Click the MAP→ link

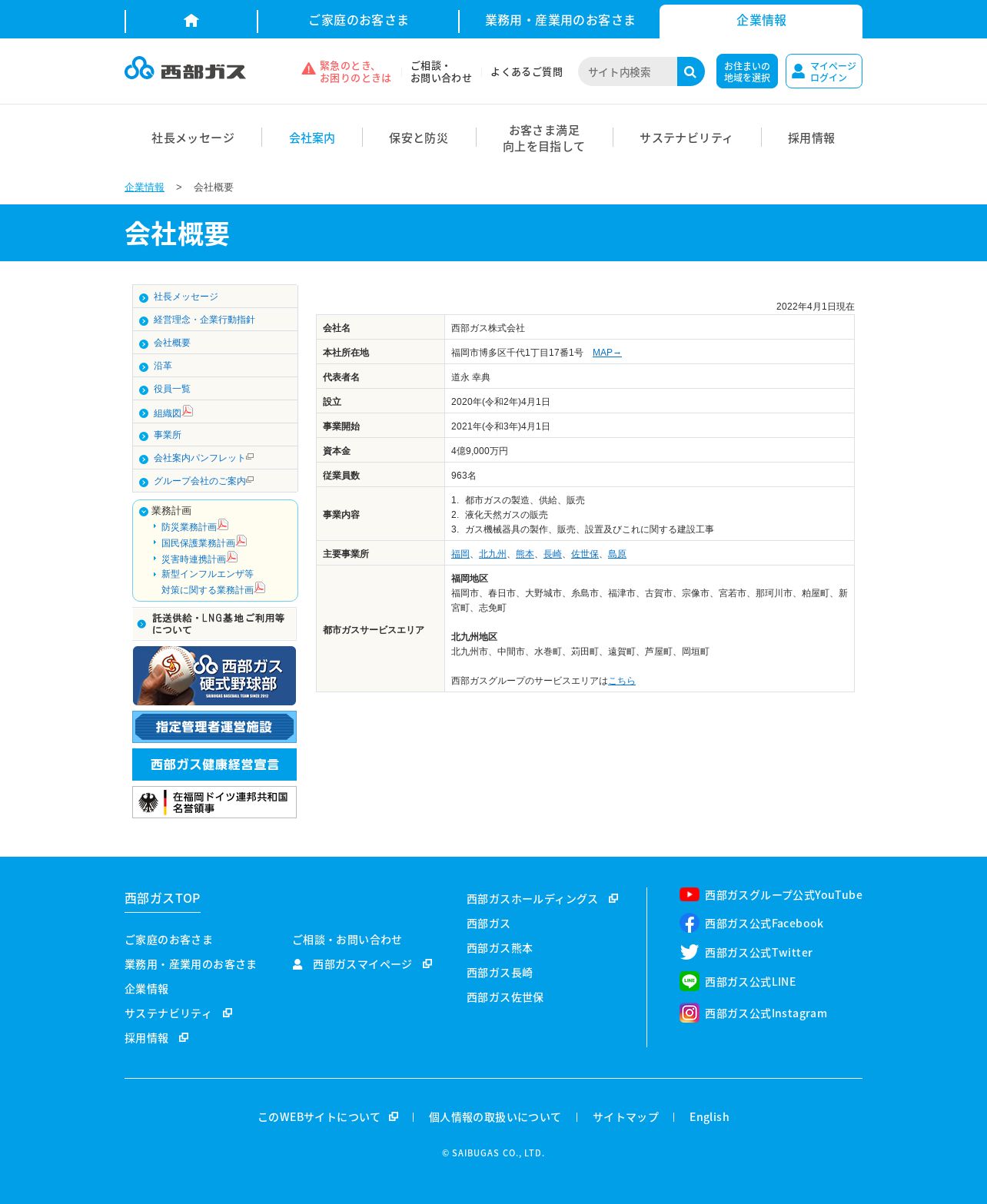[606, 353]
